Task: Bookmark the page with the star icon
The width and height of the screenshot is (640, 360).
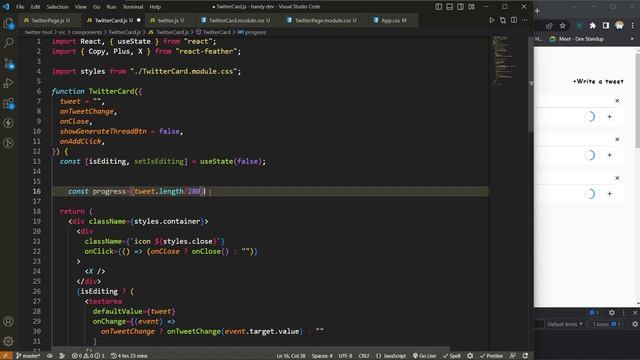Action: coord(562,26)
